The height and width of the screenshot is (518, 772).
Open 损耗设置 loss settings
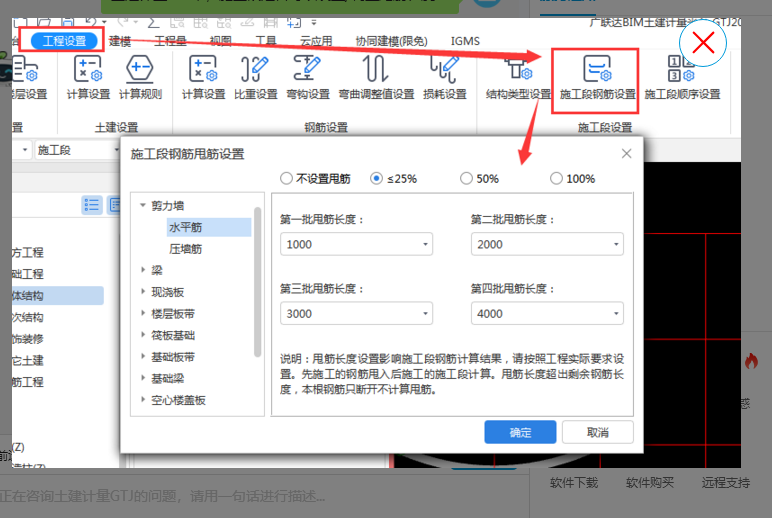coord(445,78)
